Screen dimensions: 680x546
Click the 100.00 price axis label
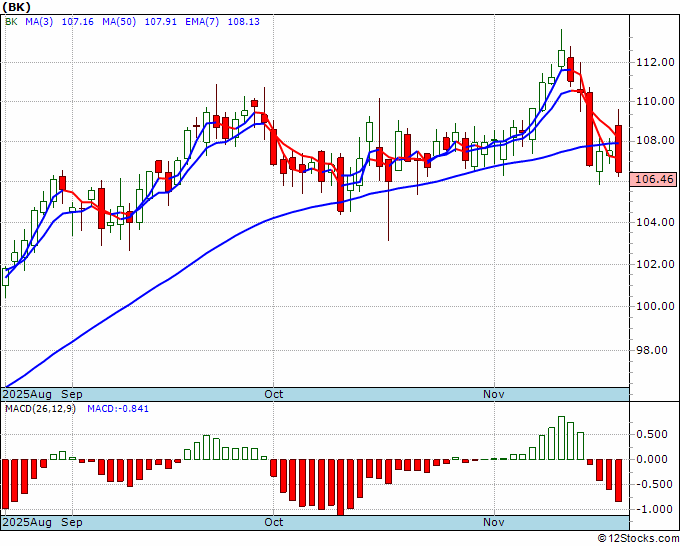(x=655, y=306)
